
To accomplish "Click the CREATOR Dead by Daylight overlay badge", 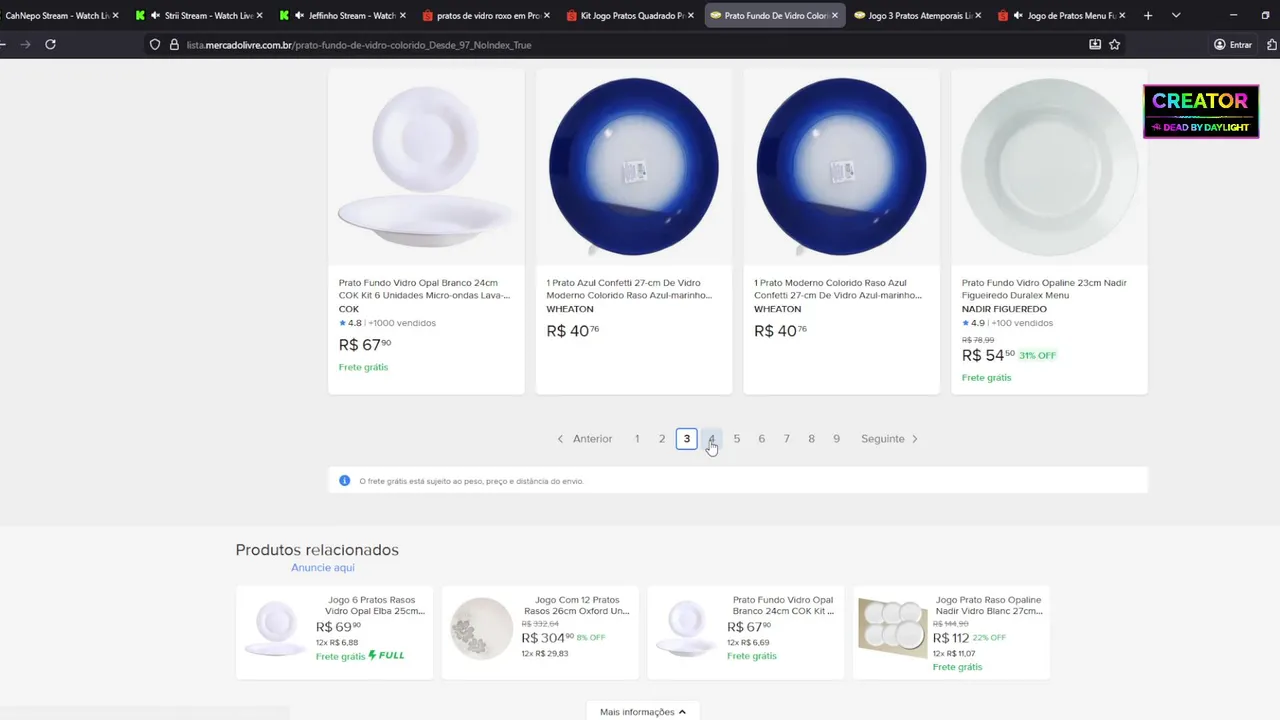I will coord(1201,111).
